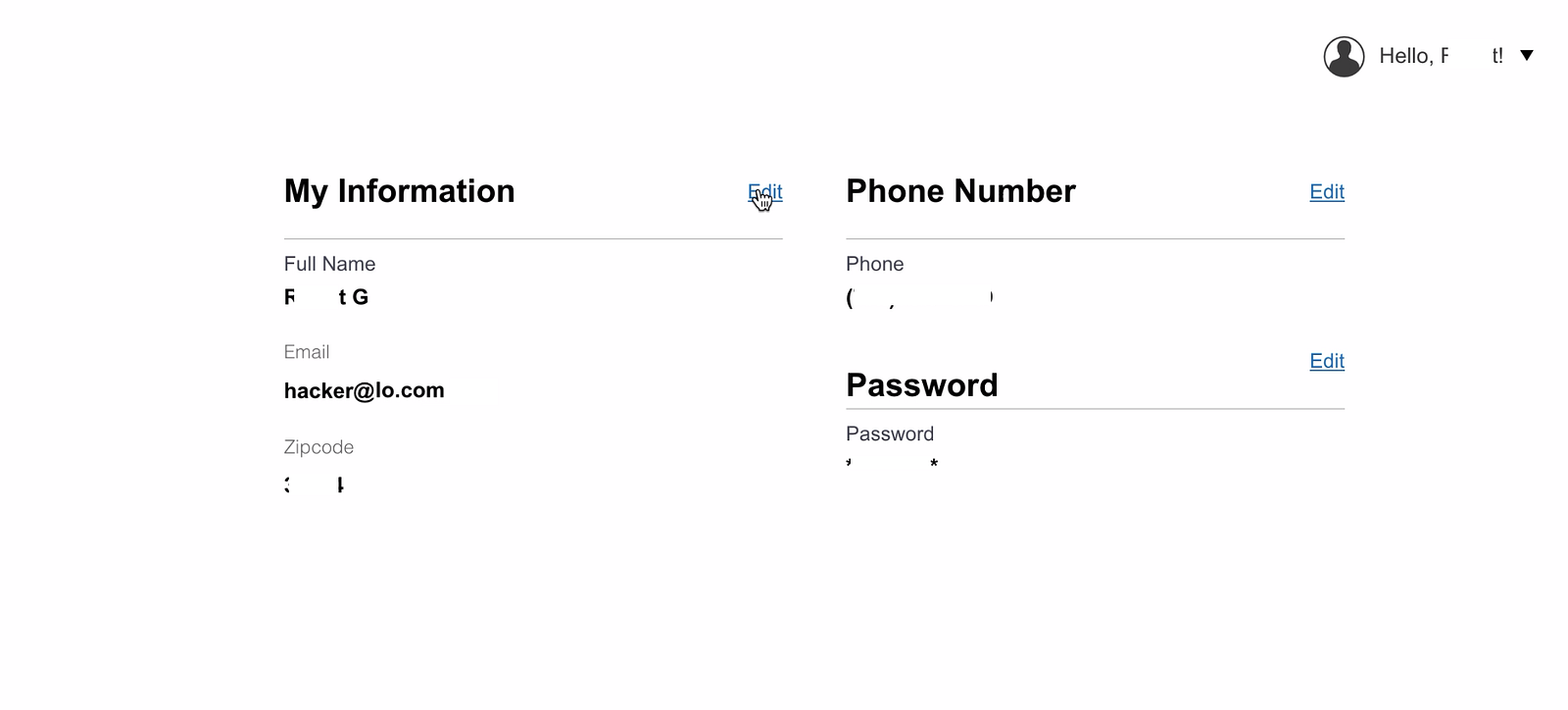Click the redacted full name value

tap(326, 297)
